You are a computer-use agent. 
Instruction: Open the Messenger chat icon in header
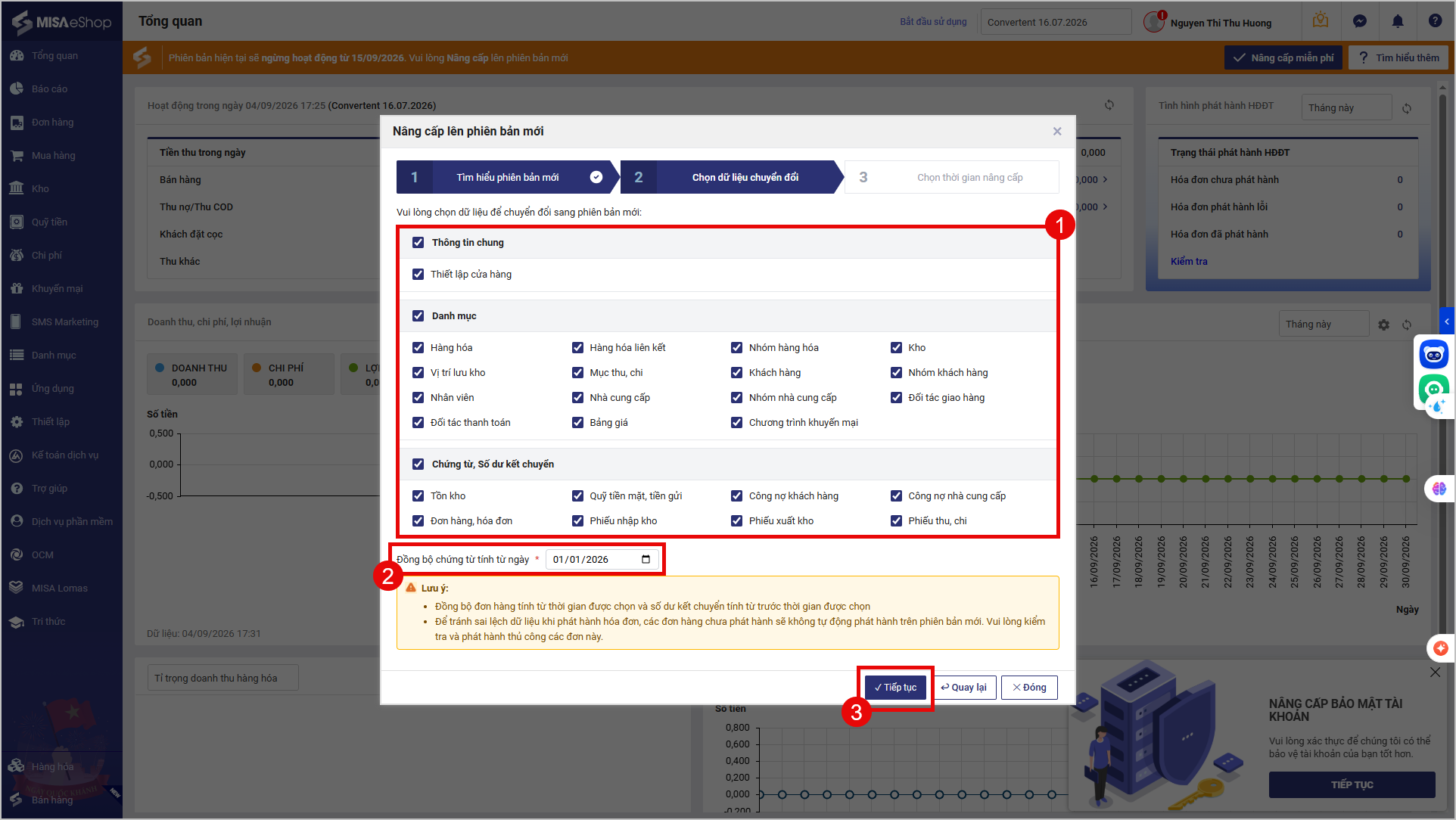pos(1359,21)
